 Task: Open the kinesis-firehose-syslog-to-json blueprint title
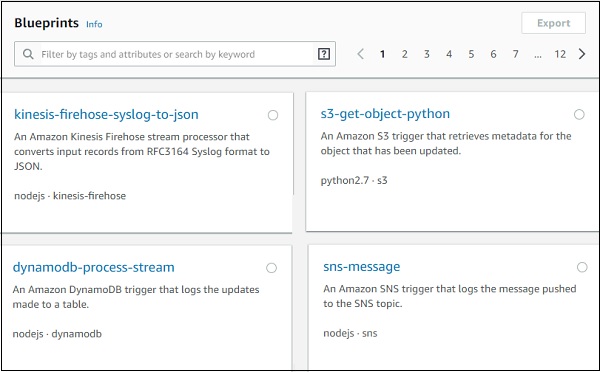[x=106, y=114]
